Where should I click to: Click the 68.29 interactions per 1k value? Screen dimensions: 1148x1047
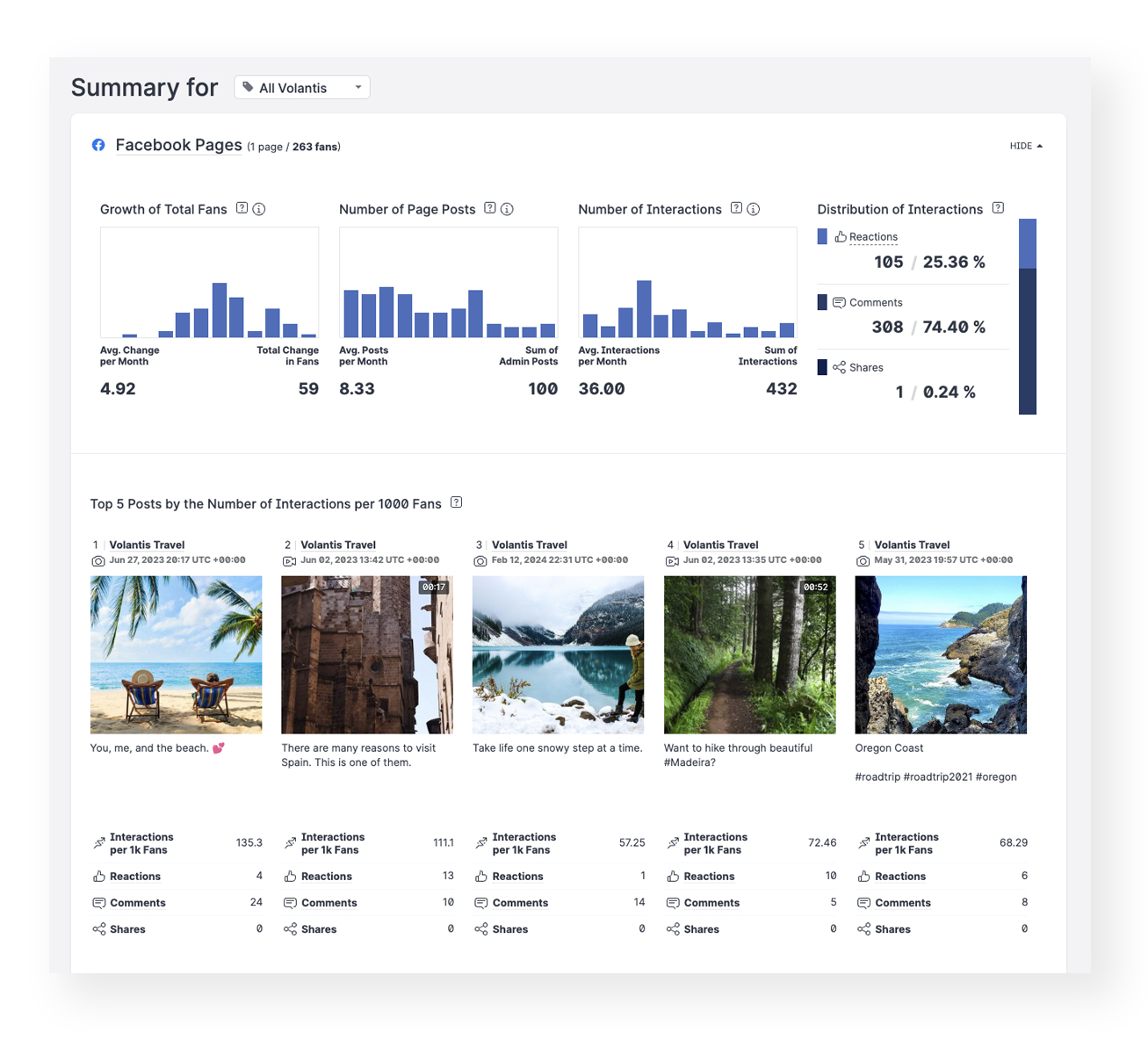[x=1014, y=842]
